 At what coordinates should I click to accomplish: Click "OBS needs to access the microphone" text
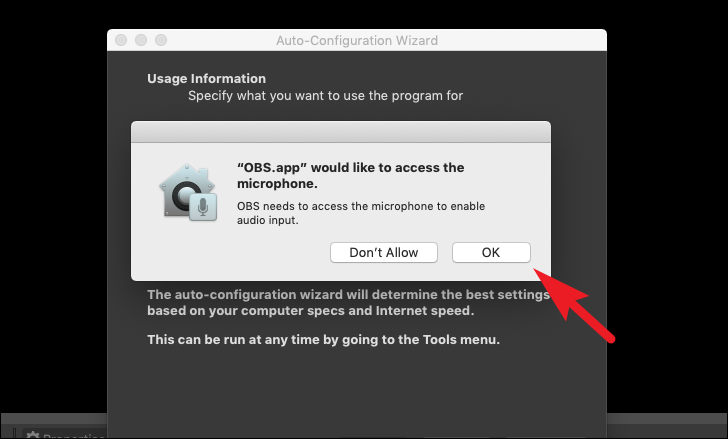click(x=361, y=213)
